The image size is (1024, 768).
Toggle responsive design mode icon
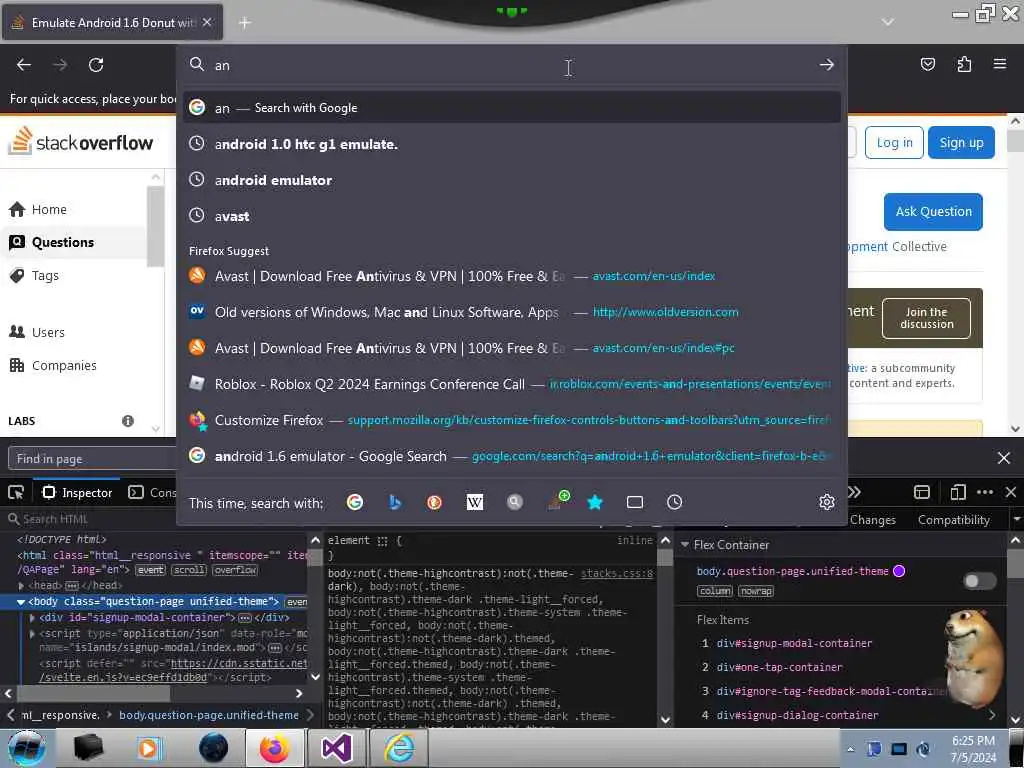(x=958, y=492)
